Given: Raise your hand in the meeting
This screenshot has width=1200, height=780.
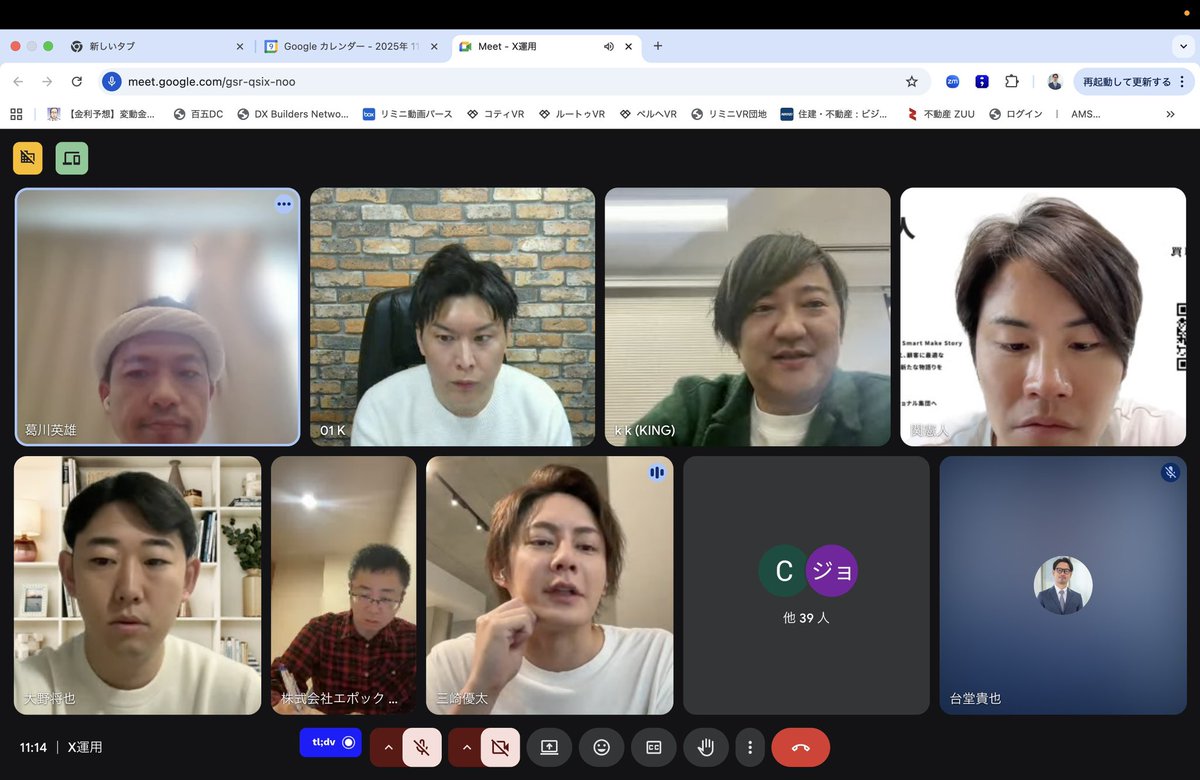Looking at the screenshot, I should point(705,747).
